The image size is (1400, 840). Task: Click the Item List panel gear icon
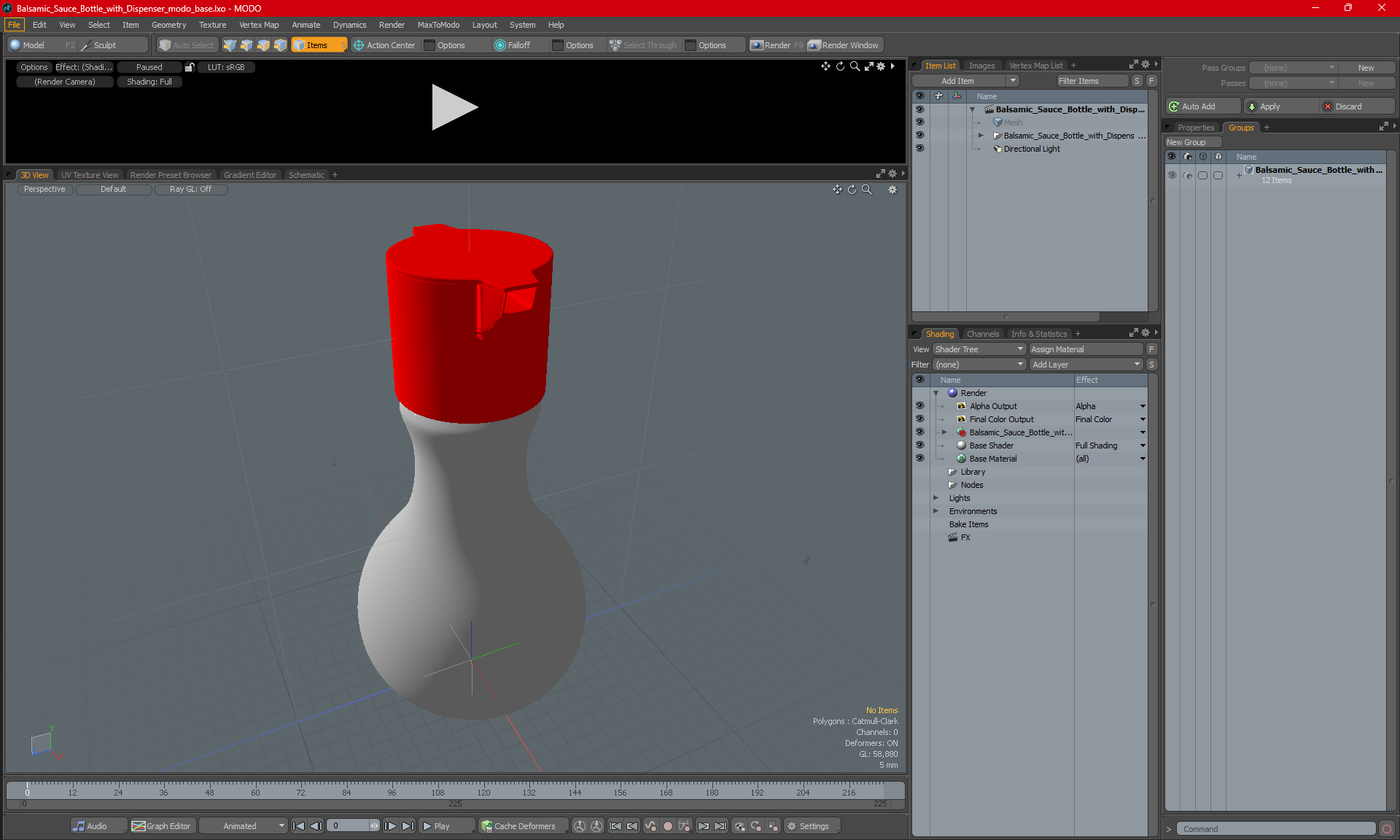[x=1146, y=65]
